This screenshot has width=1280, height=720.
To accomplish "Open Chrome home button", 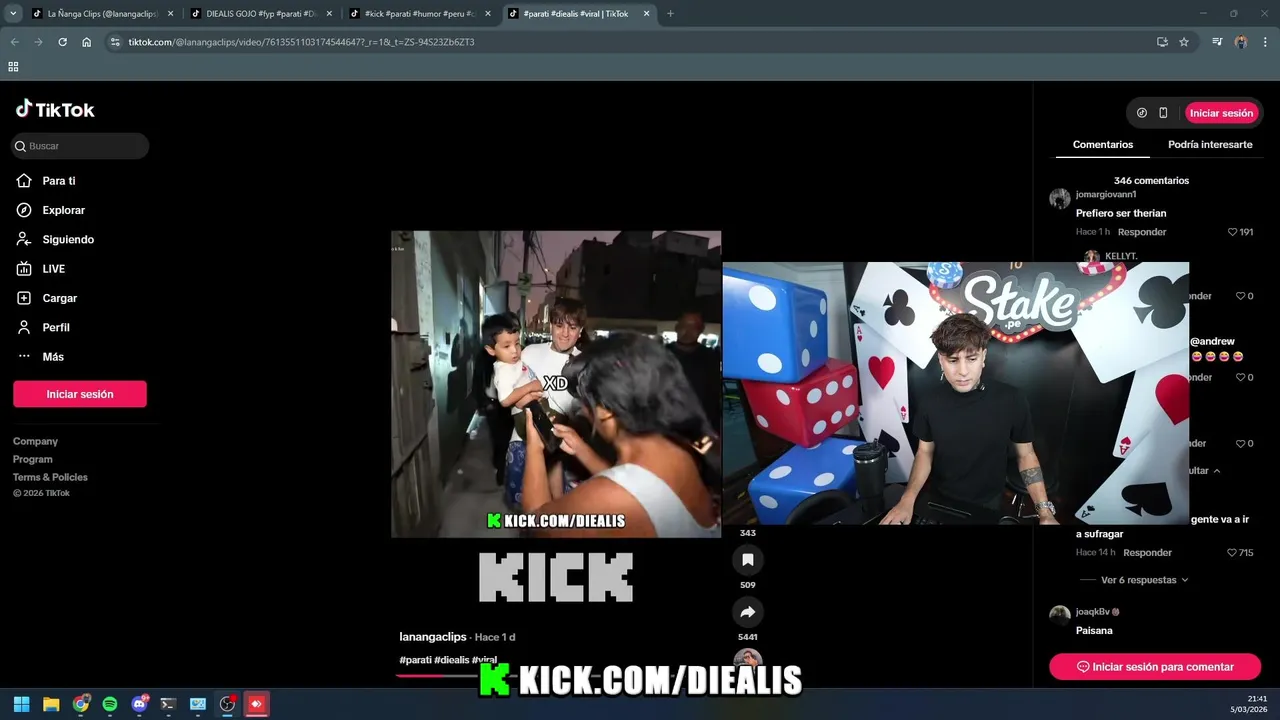I will 87,42.
